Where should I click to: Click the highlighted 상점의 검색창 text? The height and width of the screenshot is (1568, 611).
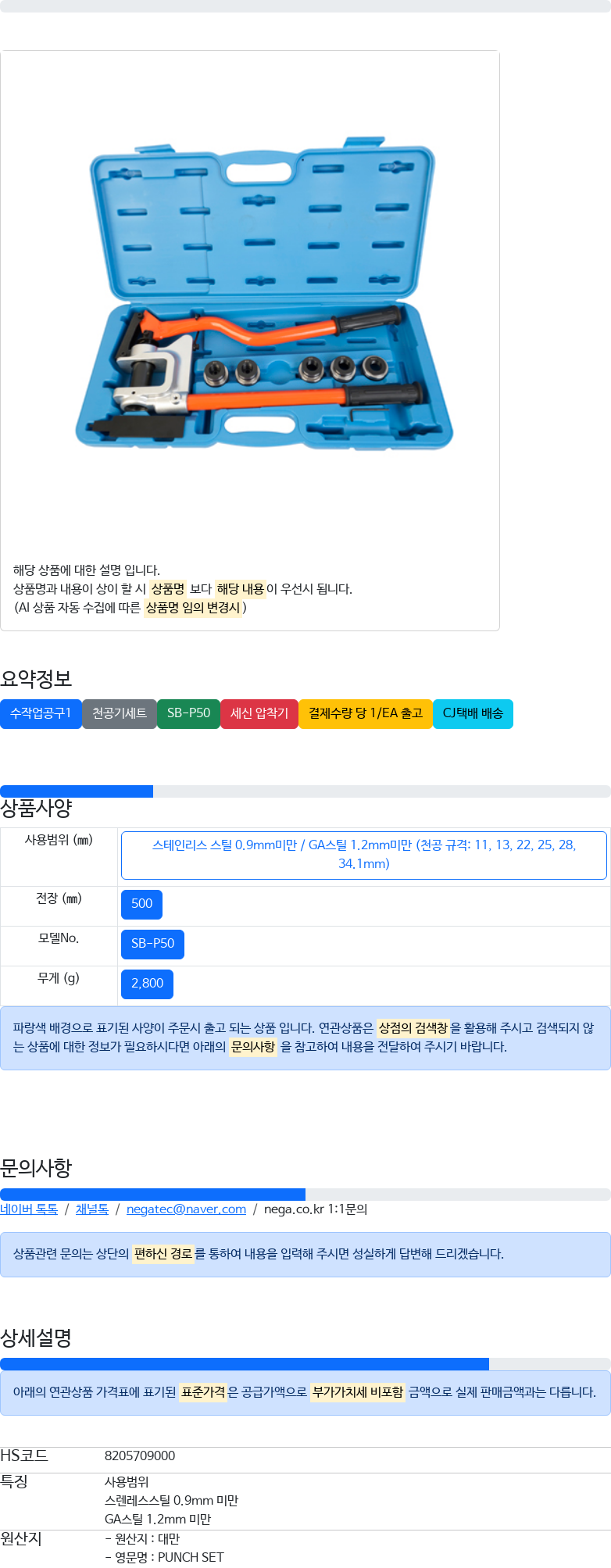413,1028
